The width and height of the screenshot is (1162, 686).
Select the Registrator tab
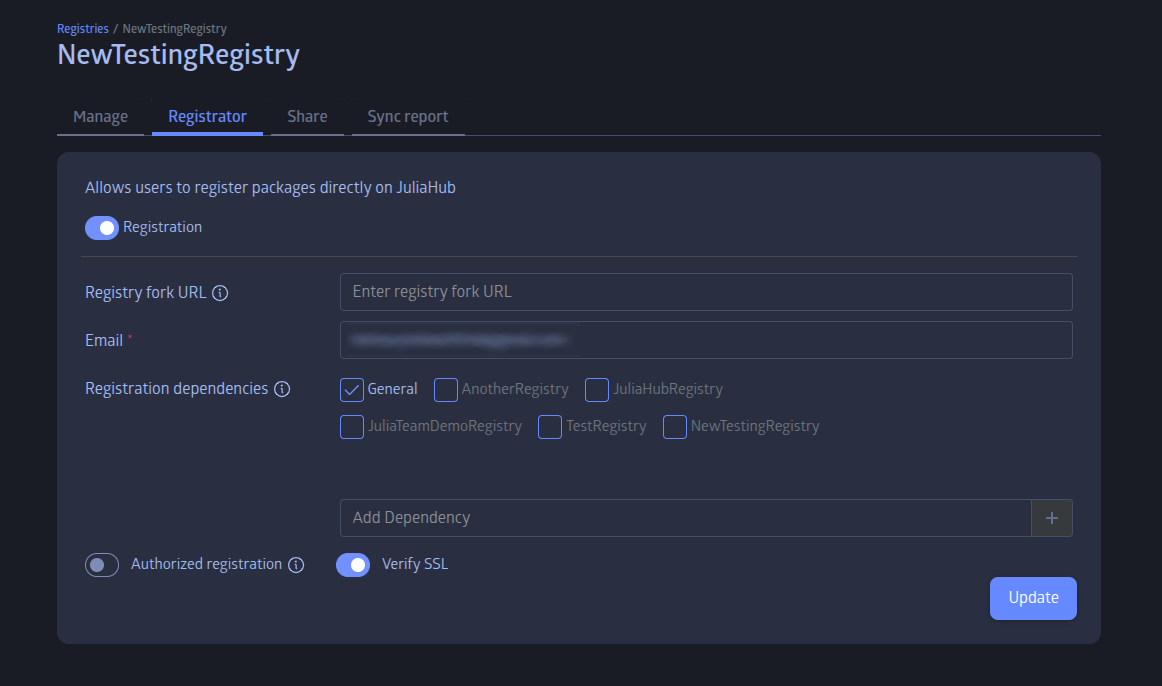[208, 117]
